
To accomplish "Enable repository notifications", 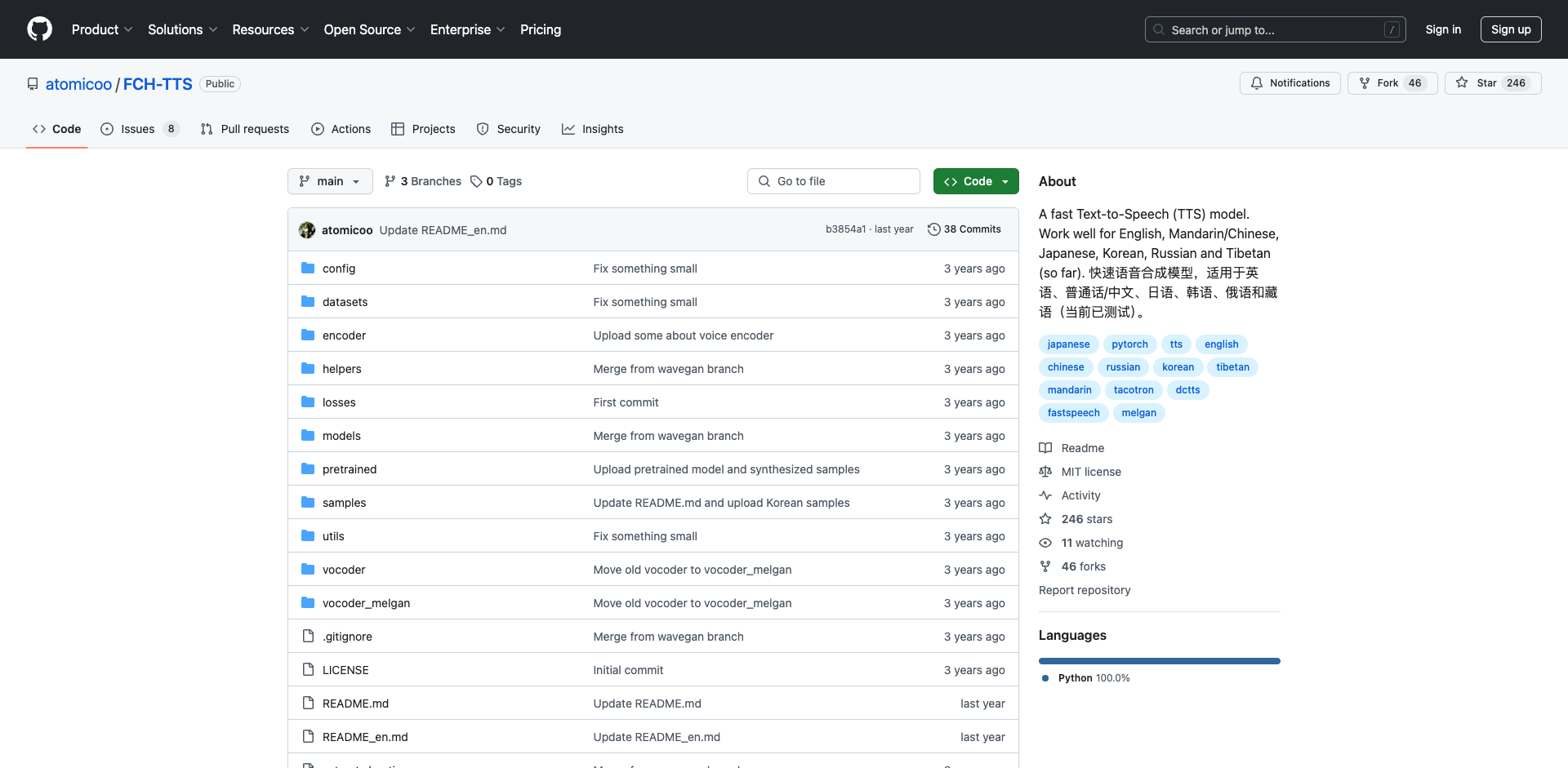I will [1290, 83].
